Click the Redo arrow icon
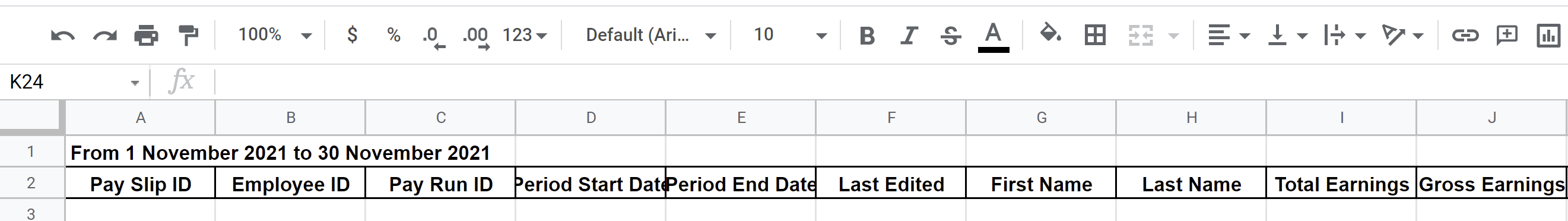 coord(104,36)
